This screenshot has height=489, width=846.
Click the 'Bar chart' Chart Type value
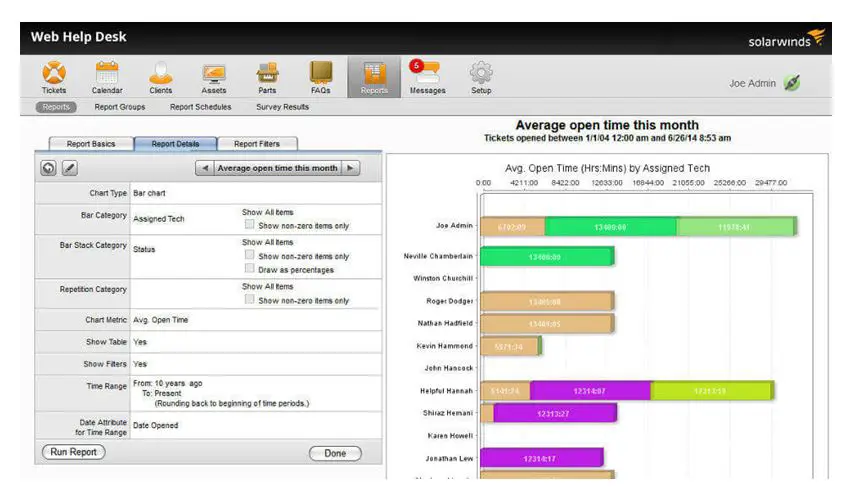[149, 193]
